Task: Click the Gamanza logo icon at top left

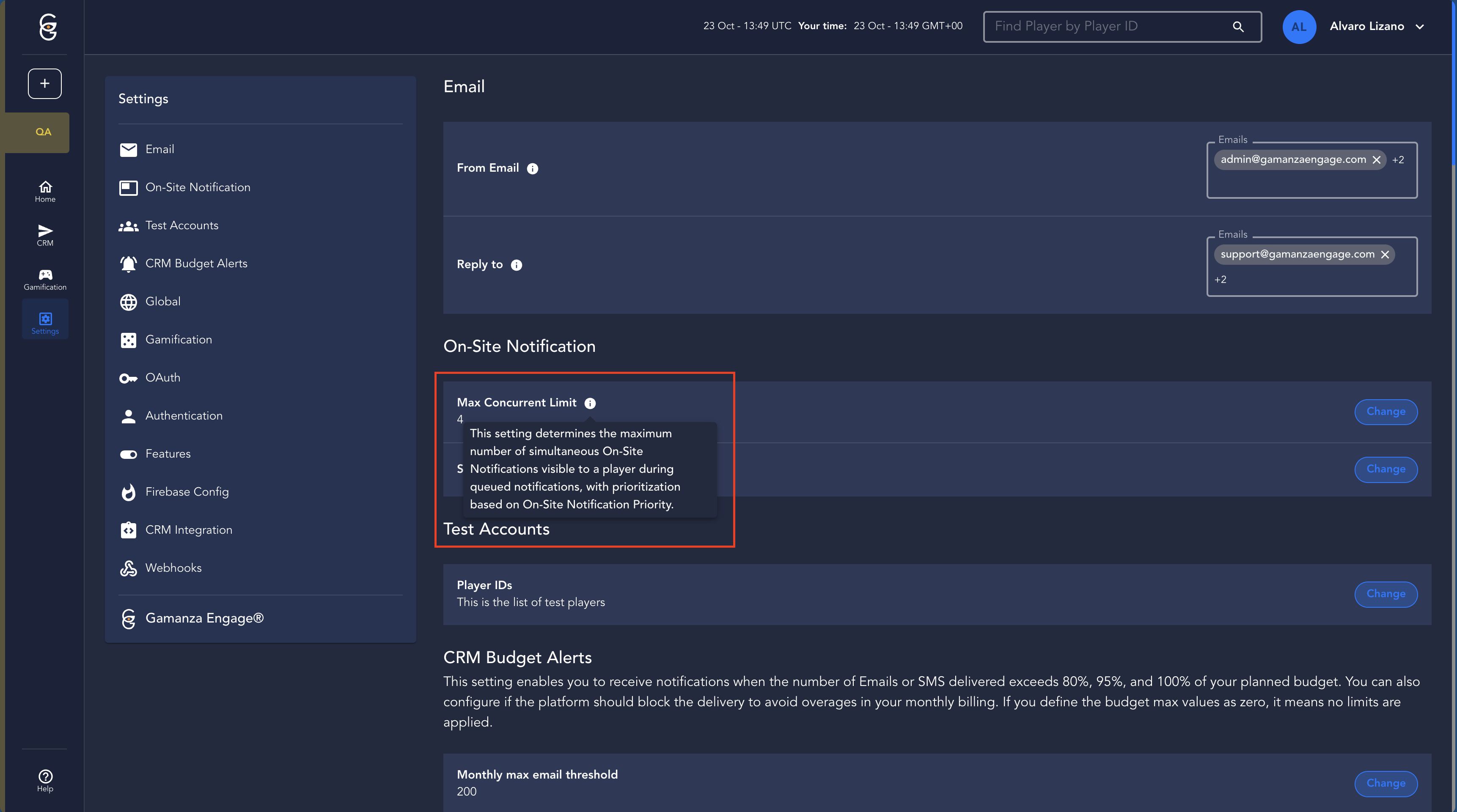Action: point(48,27)
